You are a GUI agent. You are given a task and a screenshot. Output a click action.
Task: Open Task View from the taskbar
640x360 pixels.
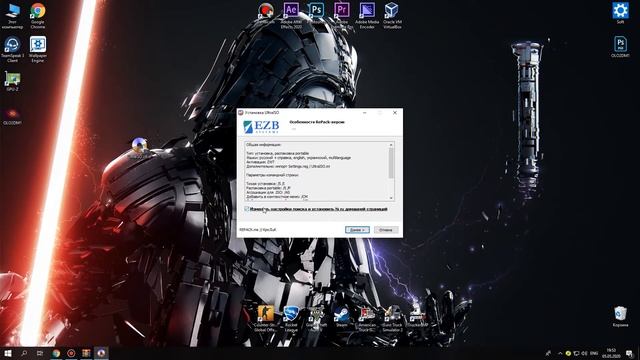pos(40,353)
